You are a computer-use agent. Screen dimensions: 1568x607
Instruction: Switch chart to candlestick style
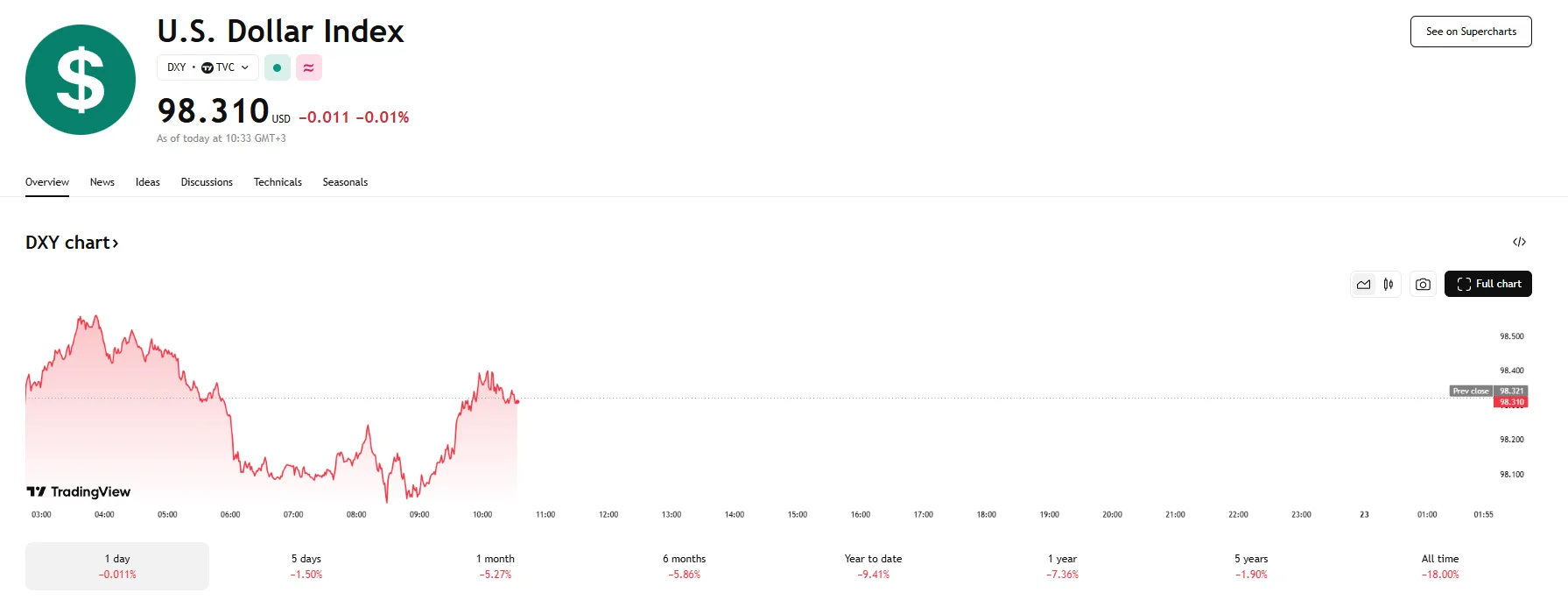point(1389,284)
